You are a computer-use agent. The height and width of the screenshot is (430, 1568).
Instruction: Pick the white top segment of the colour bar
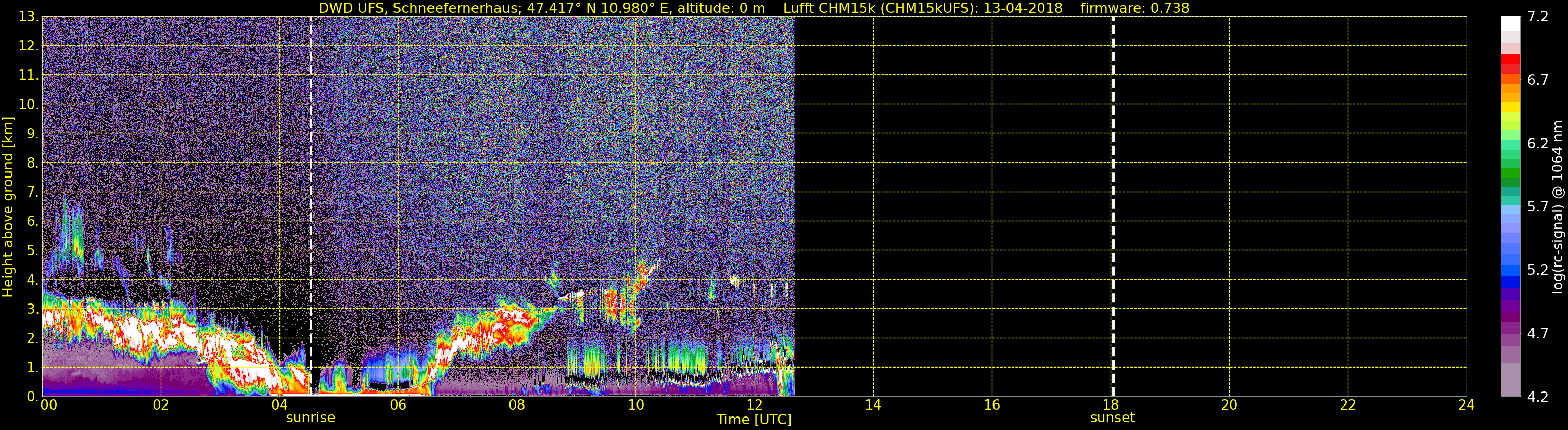point(1510,23)
